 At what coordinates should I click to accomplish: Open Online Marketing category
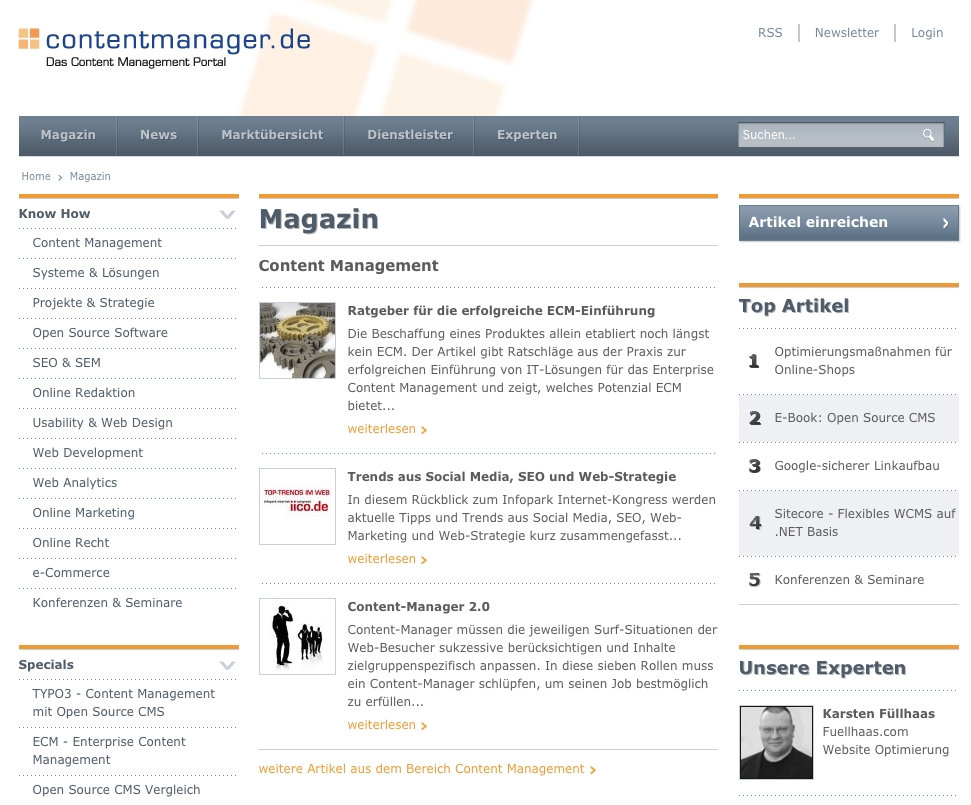tap(84, 513)
